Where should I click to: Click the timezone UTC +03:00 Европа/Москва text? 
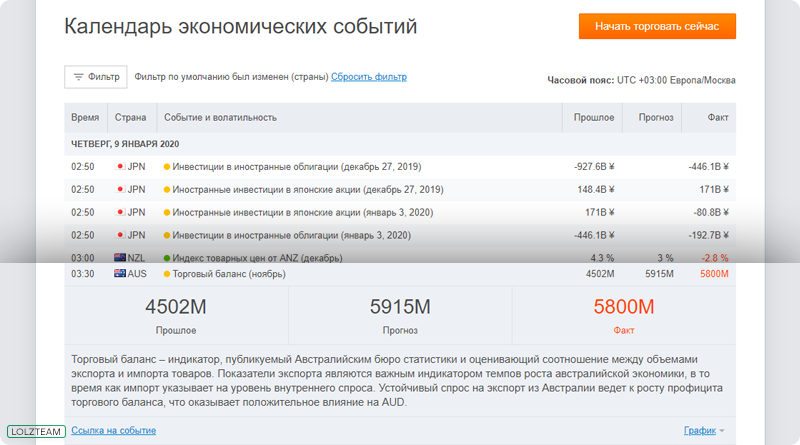[676, 80]
